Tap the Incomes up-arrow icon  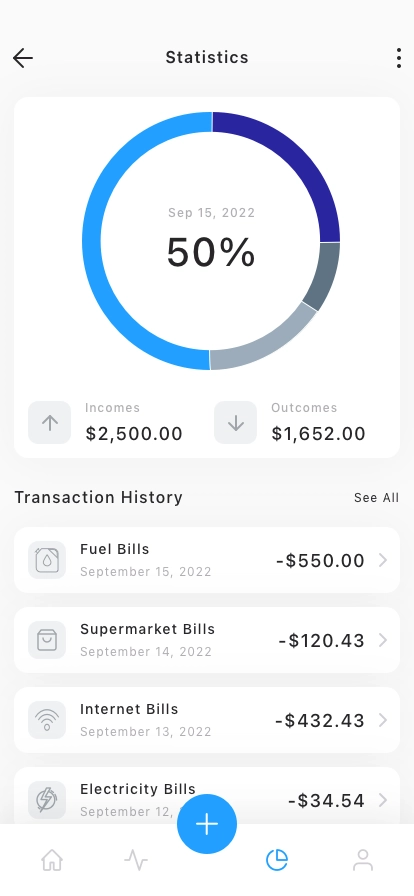coord(50,422)
